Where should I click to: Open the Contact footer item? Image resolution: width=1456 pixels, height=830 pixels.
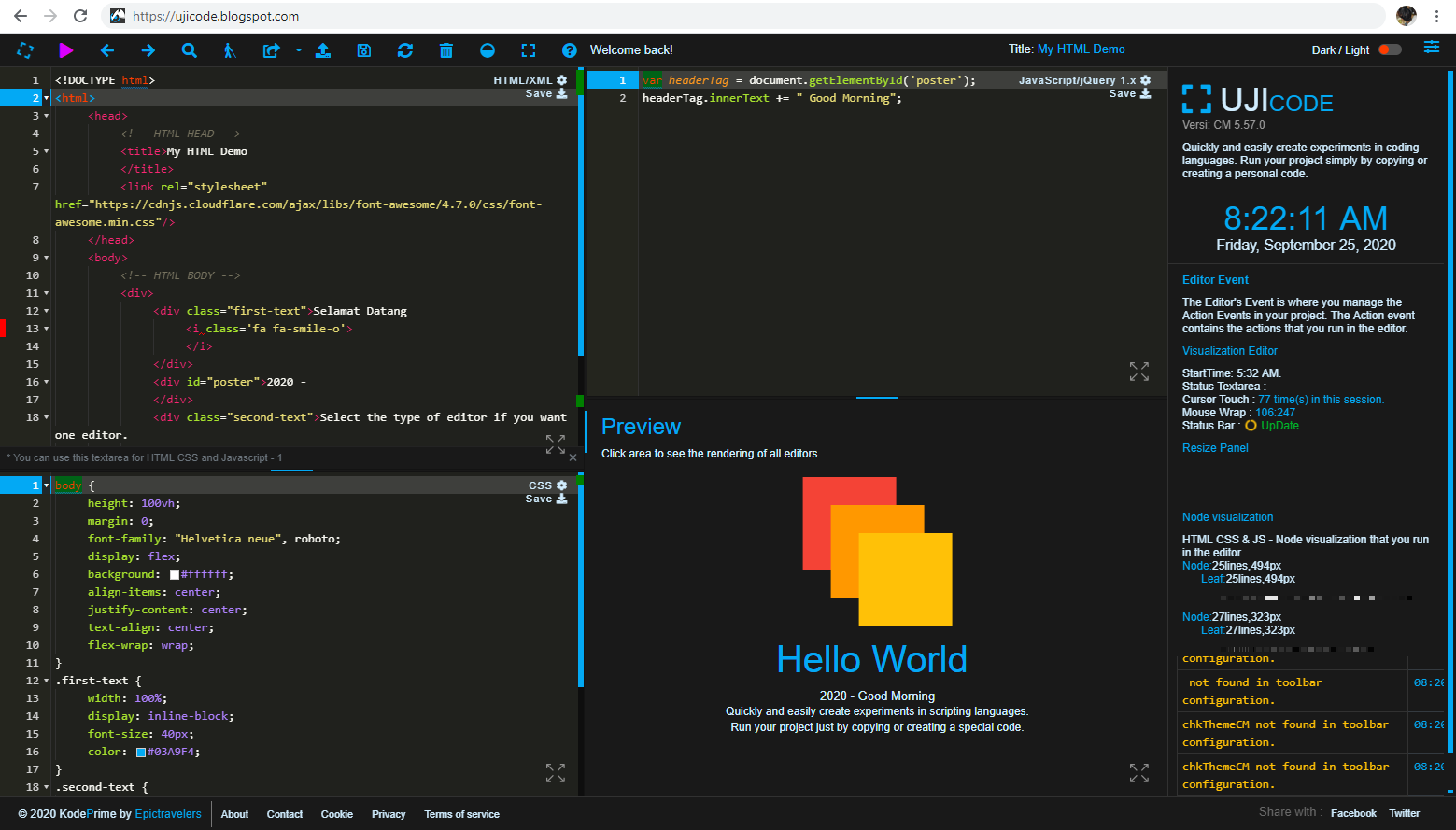pyautogui.click(x=285, y=814)
